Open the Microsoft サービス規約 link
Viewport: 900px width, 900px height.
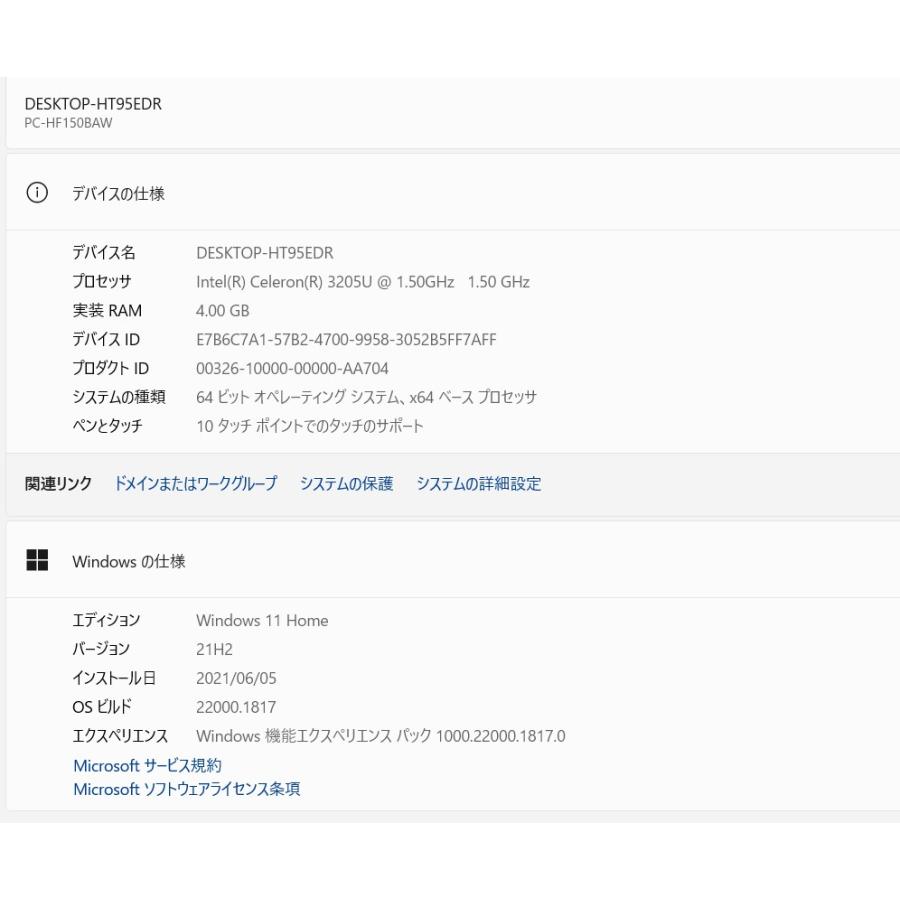[x=147, y=765]
